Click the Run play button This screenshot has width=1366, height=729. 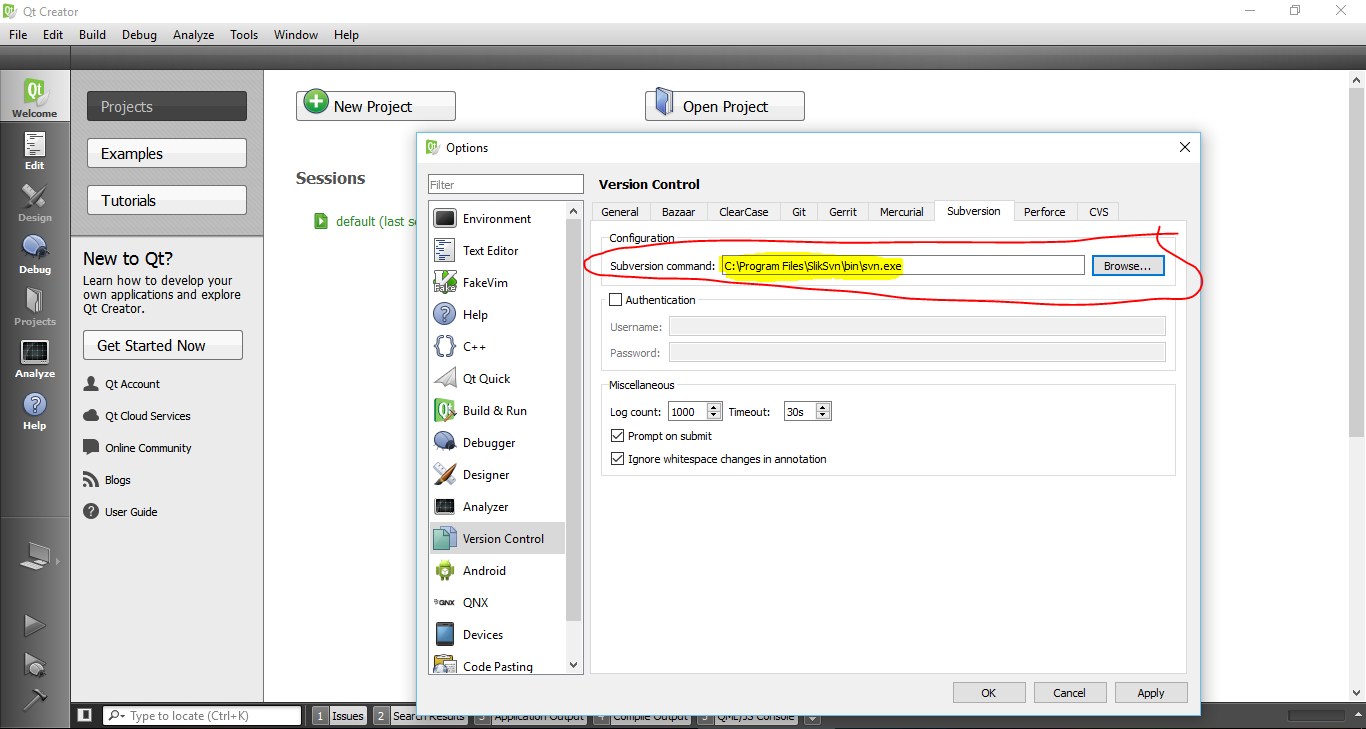pos(35,625)
